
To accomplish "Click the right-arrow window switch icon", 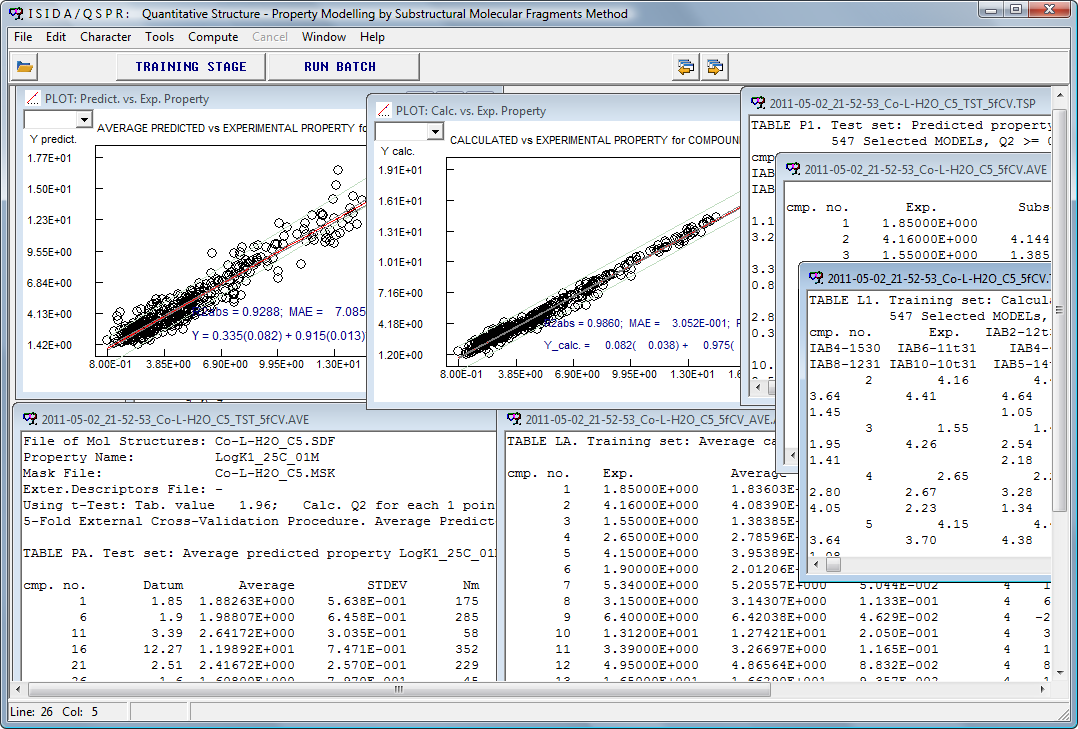I will pyautogui.click(x=715, y=67).
